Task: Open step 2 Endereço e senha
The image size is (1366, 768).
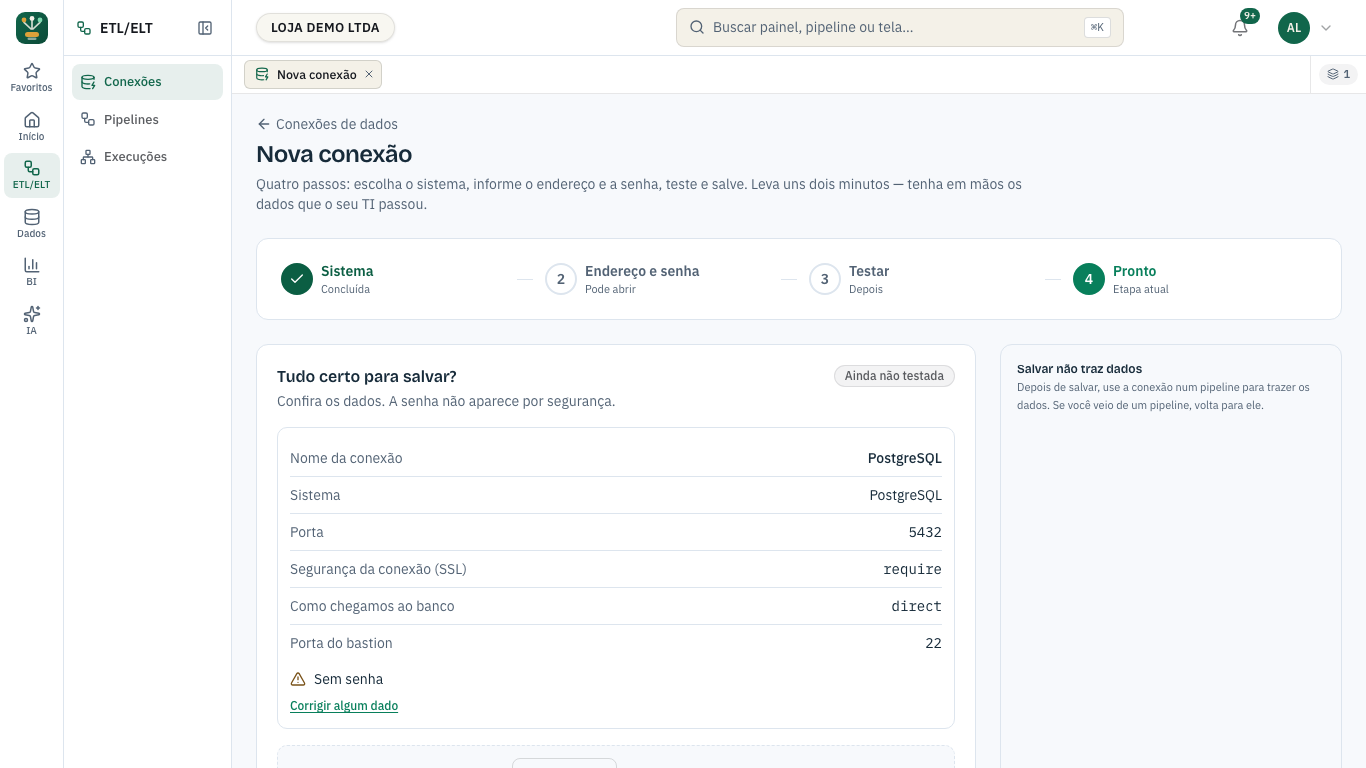Action: pyautogui.click(x=622, y=279)
